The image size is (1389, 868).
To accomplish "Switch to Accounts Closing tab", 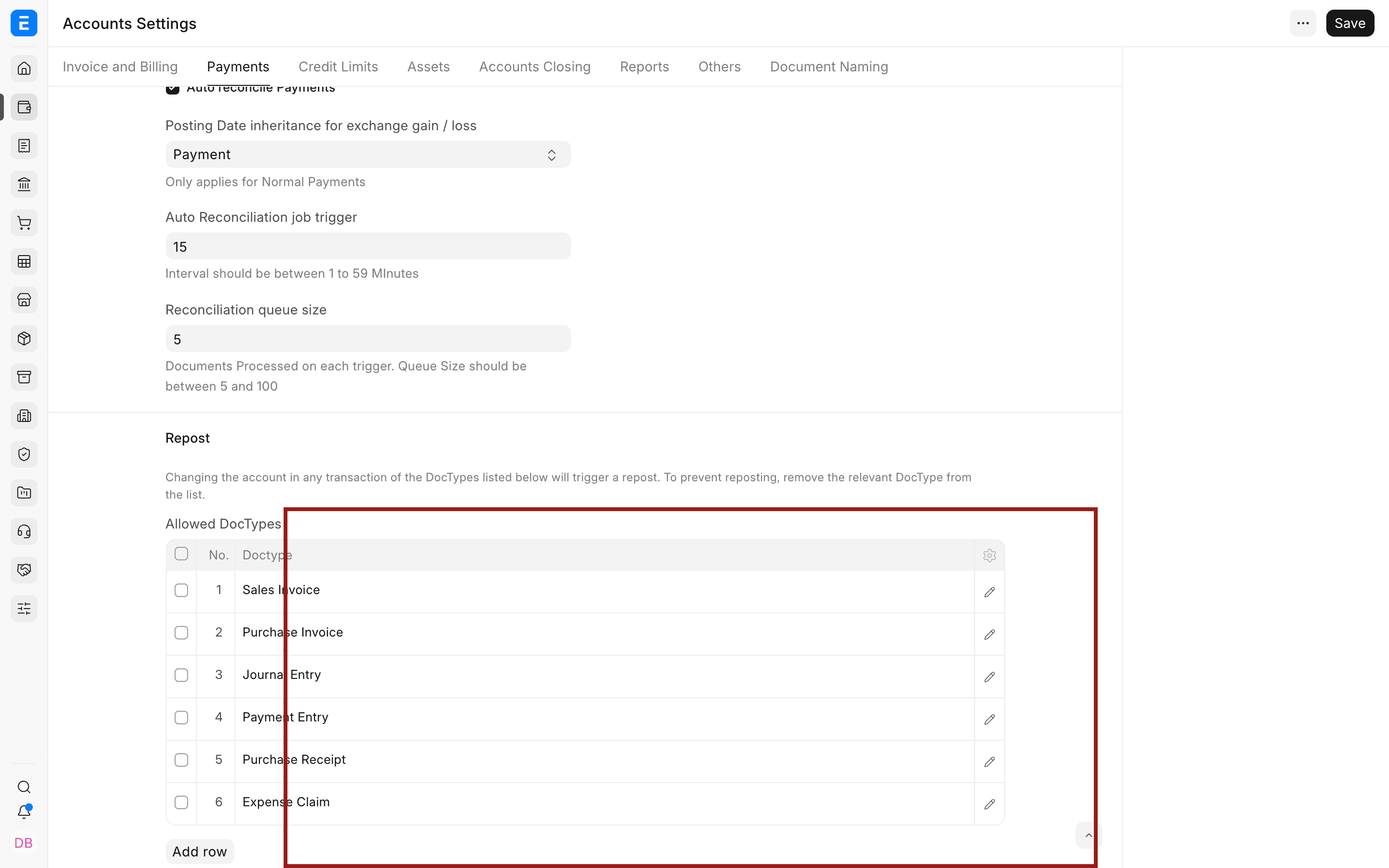I will point(534,67).
